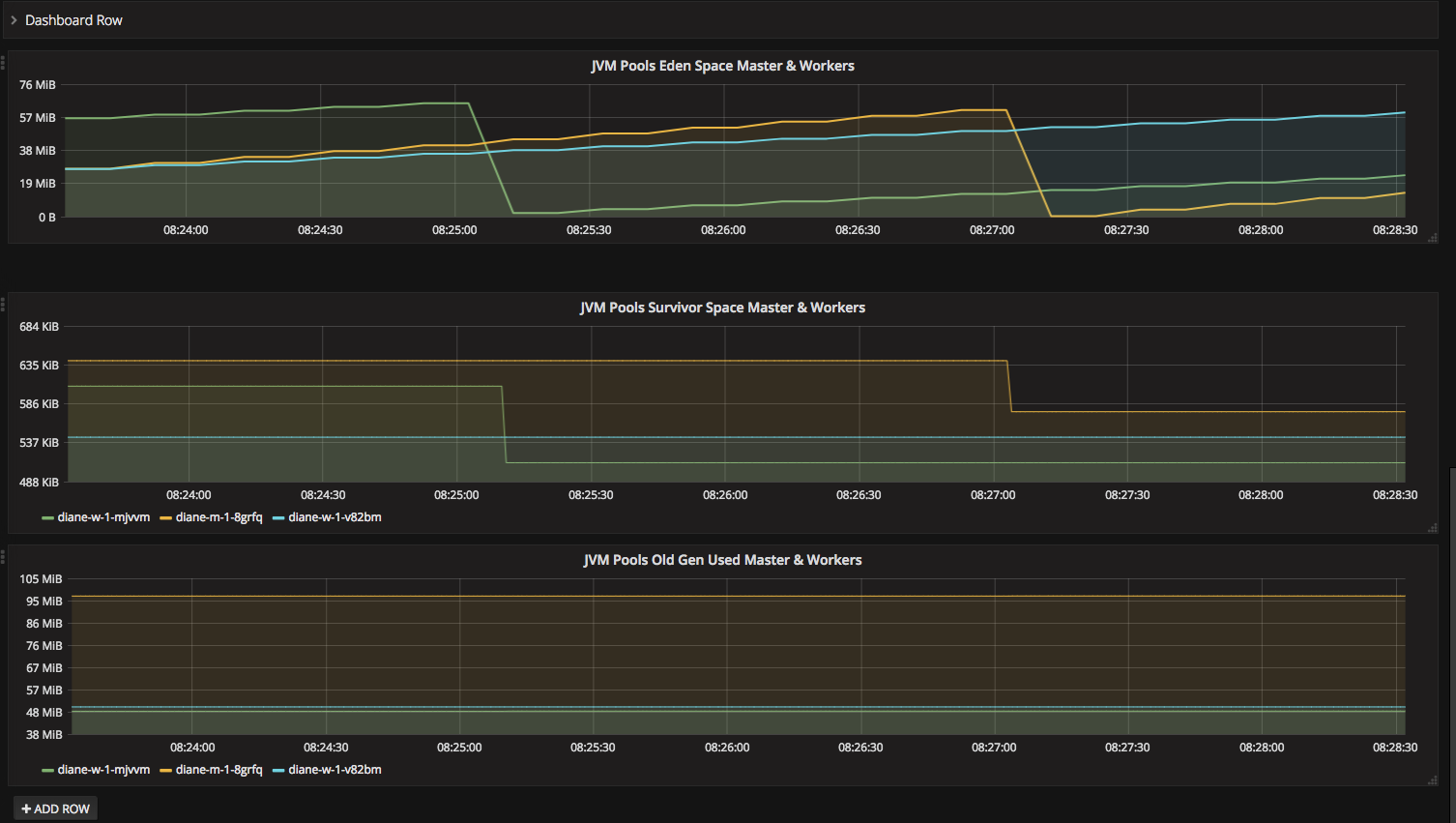Toggle diane-w-1-mjvvm series in Survivor Space legend
Screen dimensions: 1456x823
coord(103,517)
